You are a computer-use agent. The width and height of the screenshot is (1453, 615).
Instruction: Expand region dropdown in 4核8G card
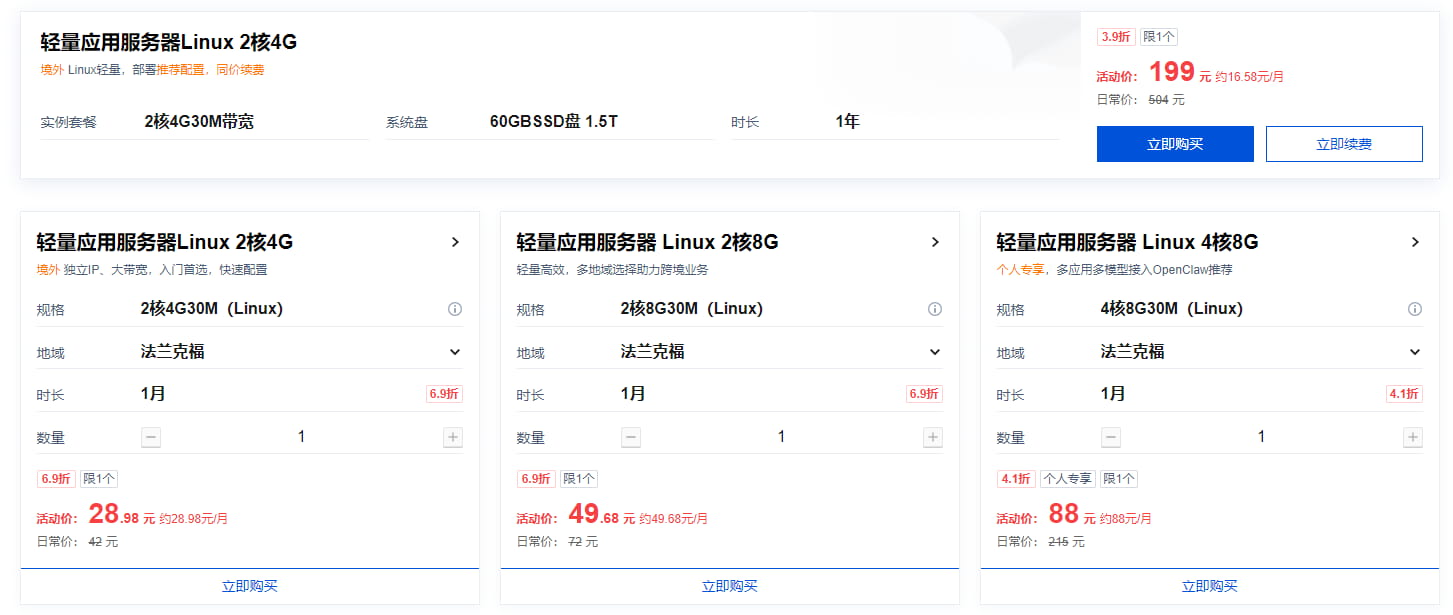pyautogui.click(x=1415, y=352)
